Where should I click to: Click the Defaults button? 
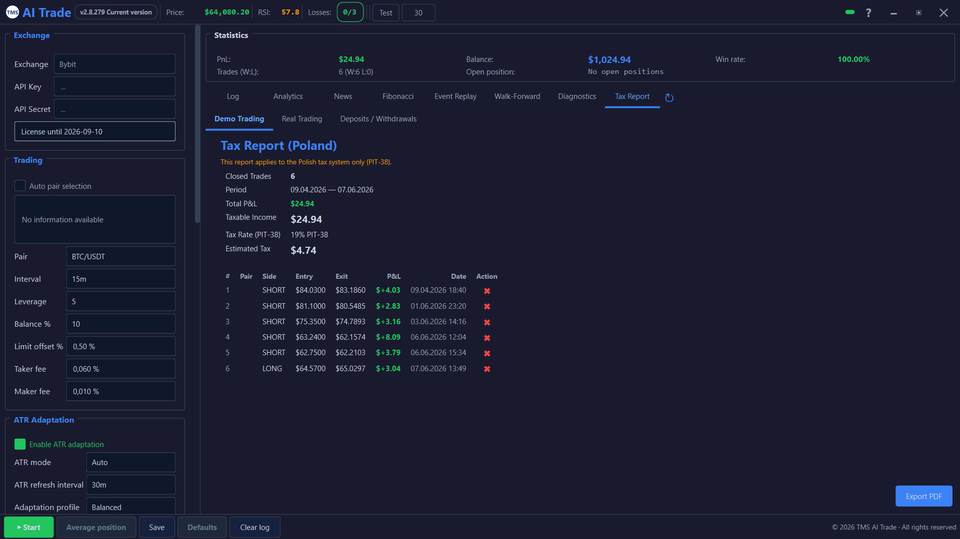coord(202,527)
